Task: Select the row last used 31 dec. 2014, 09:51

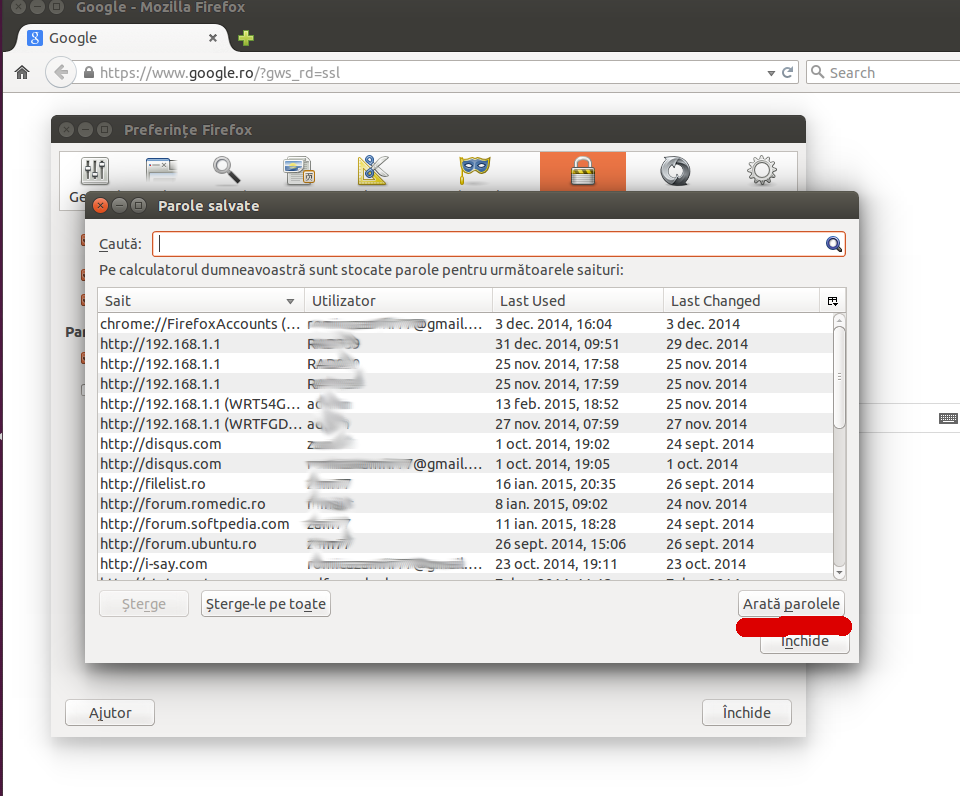Action: click(465, 344)
